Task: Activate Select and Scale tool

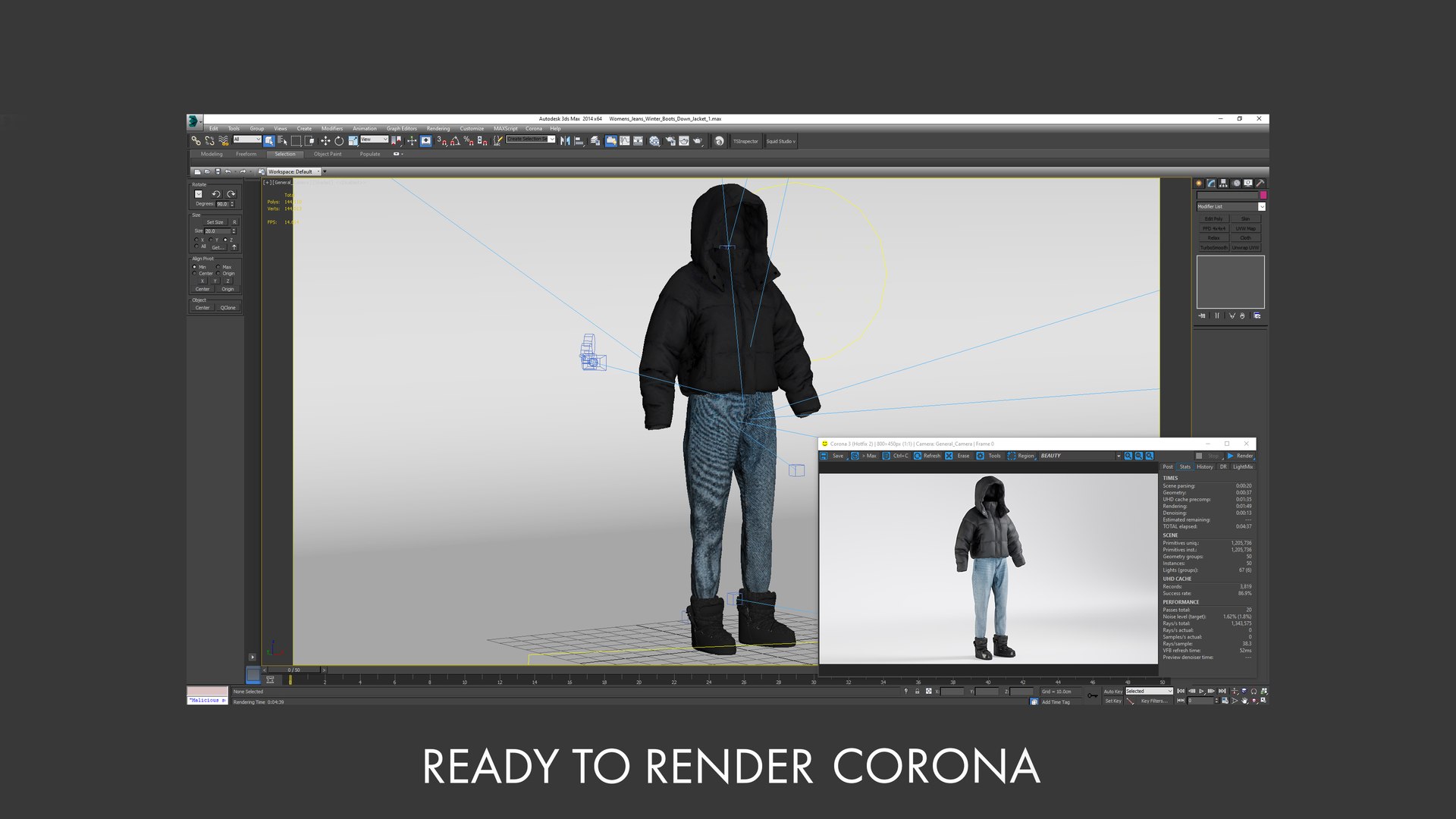Action: pyautogui.click(x=353, y=141)
